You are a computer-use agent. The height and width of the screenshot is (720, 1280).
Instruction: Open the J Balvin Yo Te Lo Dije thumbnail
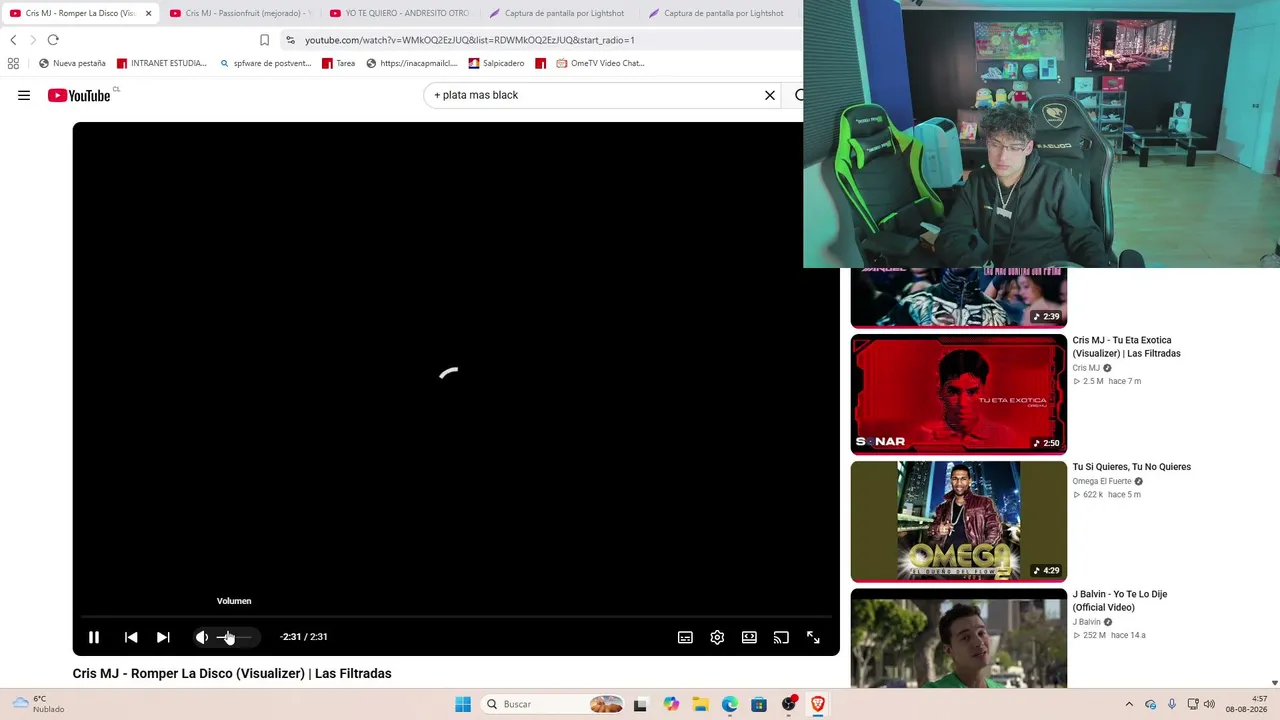tap(959, 638)
